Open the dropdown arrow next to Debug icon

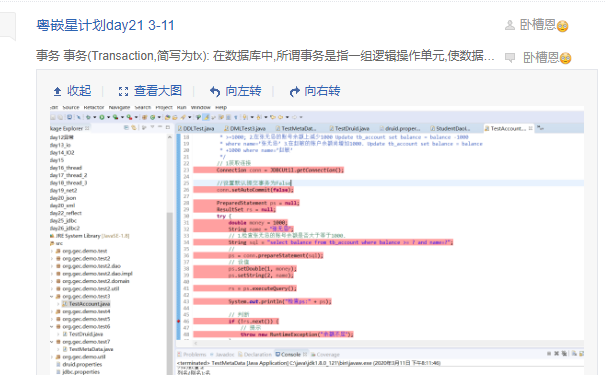pos(95,117)
